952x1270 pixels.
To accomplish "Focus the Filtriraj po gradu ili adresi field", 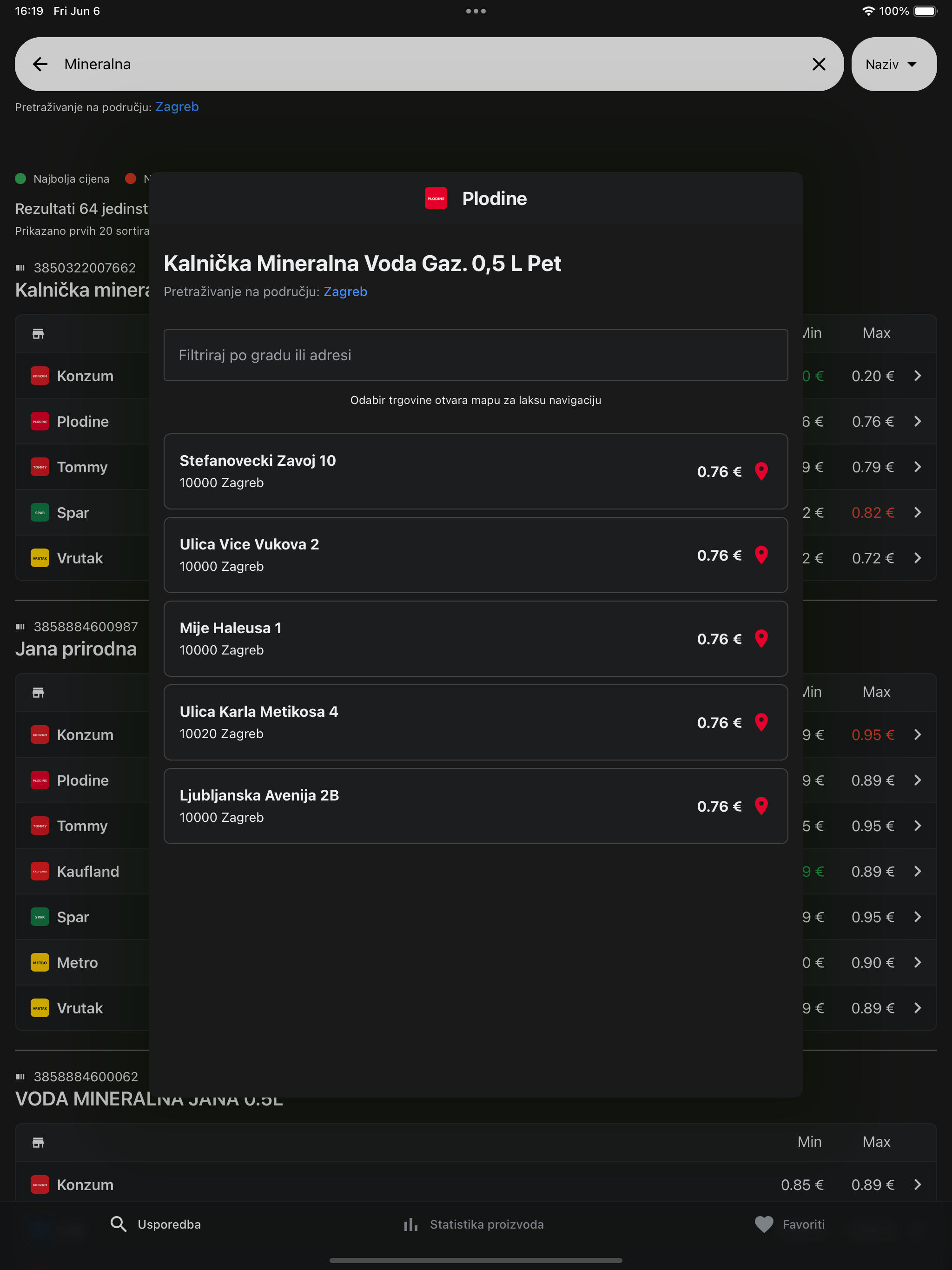I will tap(476, 356).
